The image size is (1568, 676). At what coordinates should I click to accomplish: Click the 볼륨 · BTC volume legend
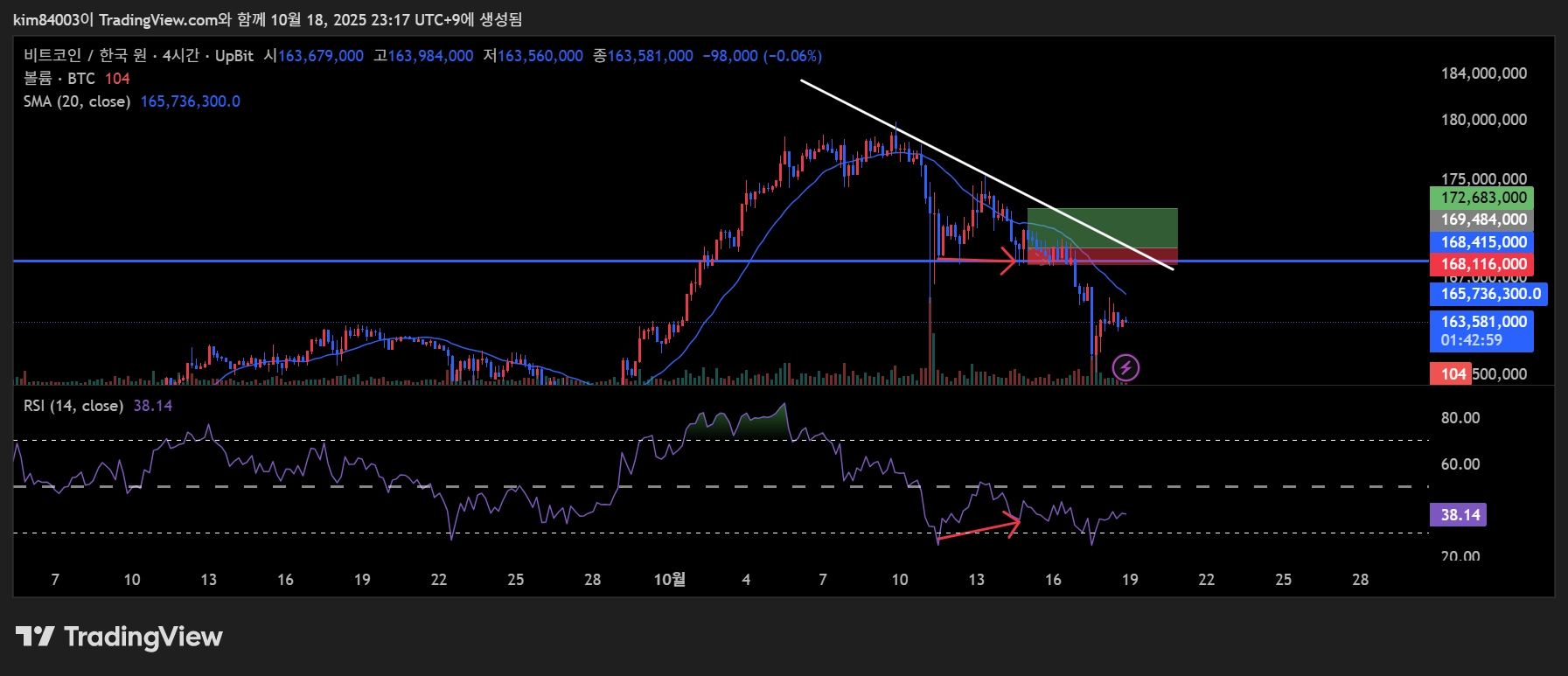pyautogui.click(x=59, y=79)
